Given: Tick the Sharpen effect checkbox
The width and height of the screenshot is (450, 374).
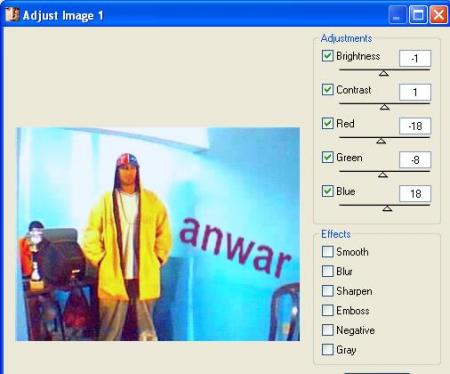Looking at the screenshot, I should 327,291.
